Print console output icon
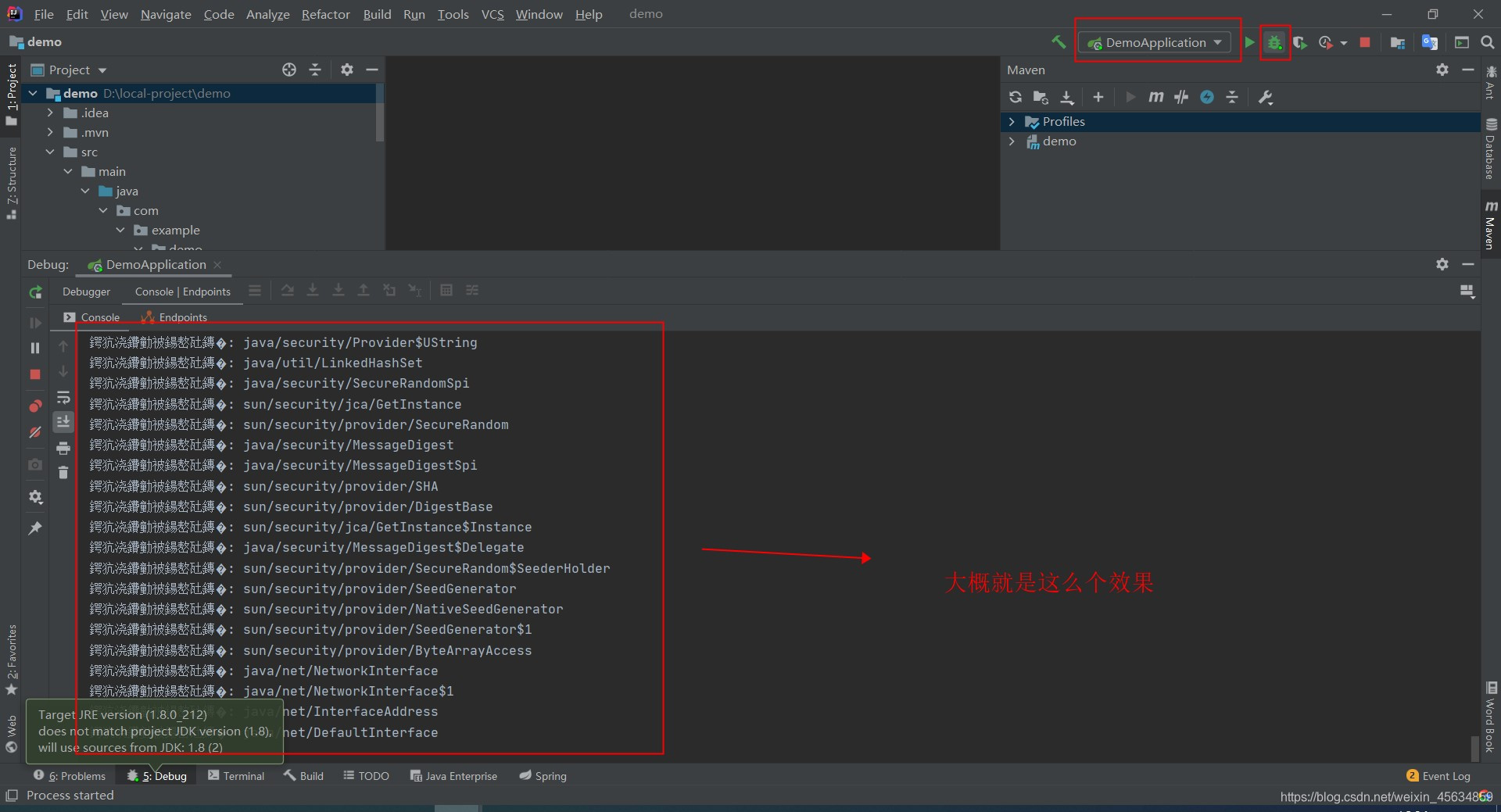The image size is (1501, 812). point(63,448)
